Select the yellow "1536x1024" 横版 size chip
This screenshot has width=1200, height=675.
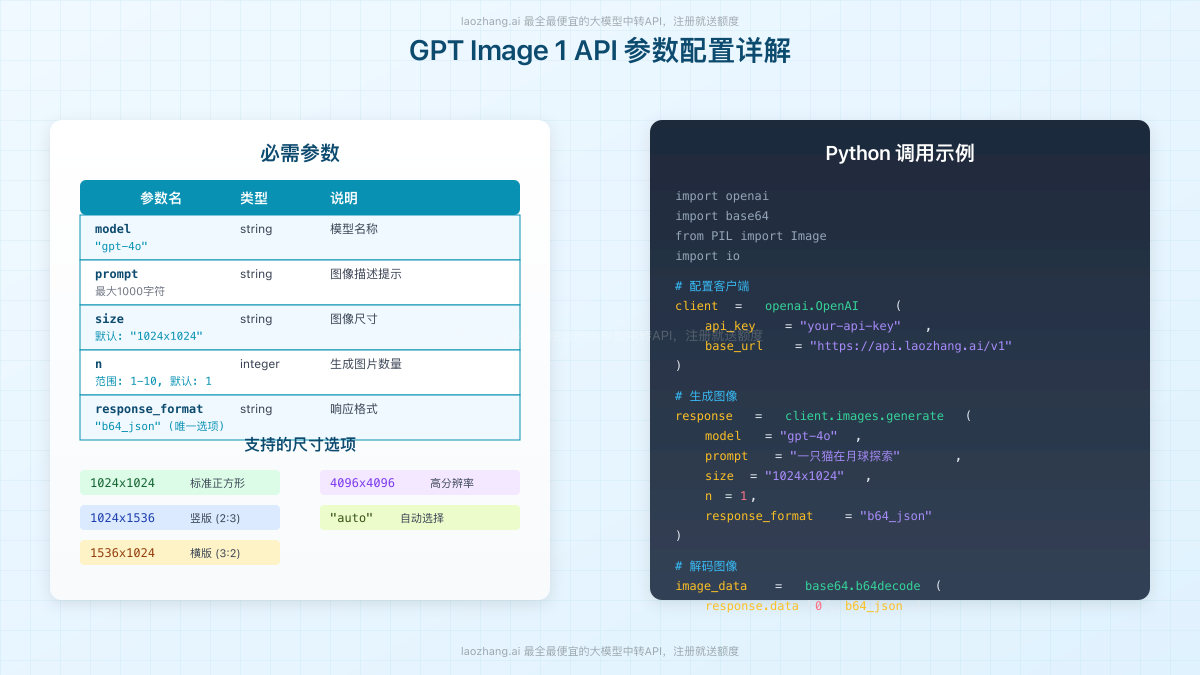tap(180, 553)
